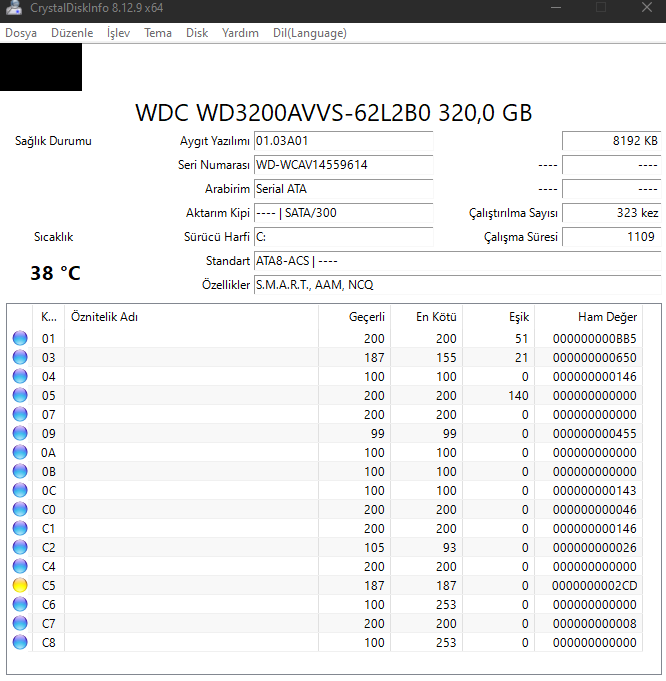Click the blue status orb for attribute C0
This screenshot has height=681, width=666.
click(x=20, y=509)
